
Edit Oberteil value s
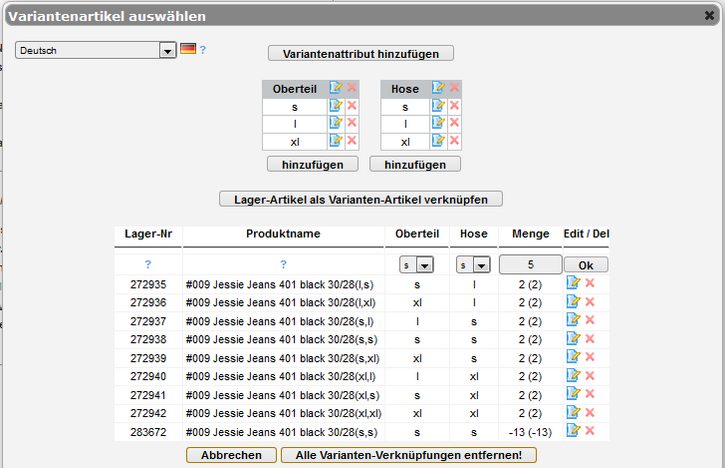336,106
